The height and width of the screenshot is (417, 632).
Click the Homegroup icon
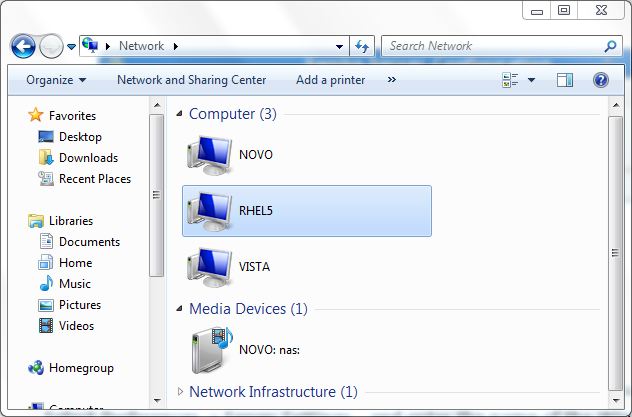[36, 367]
